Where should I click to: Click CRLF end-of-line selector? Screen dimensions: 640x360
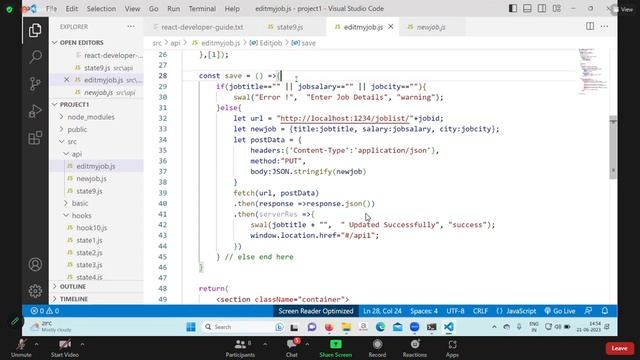pyautogui.click(x=480, y=311)
